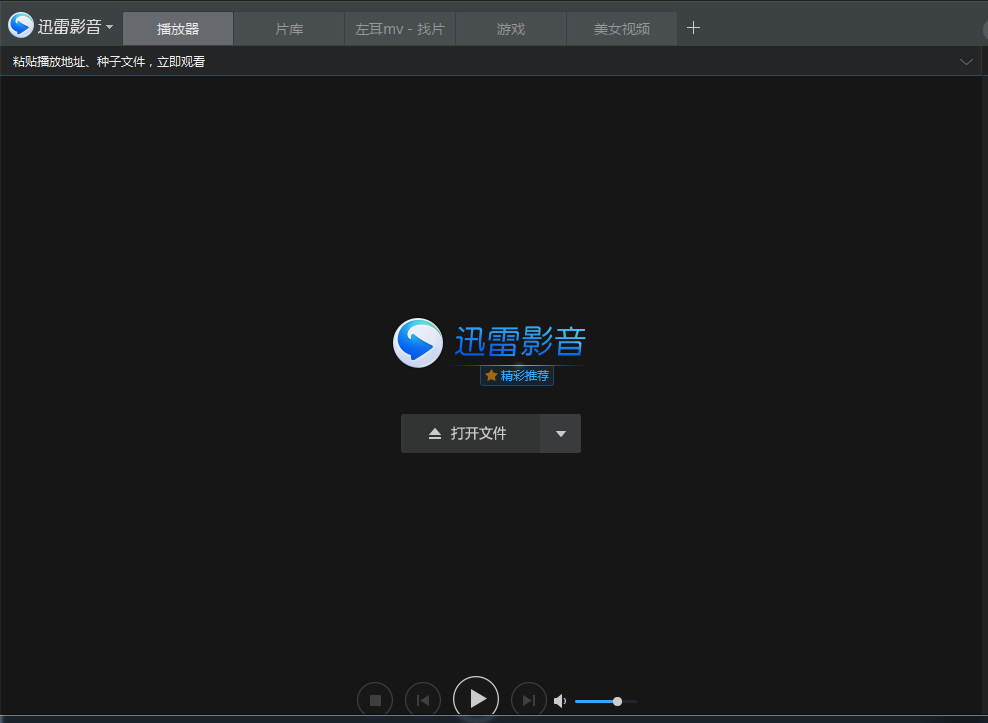
Task: Open the 片库 tab
Action: (x=289, y=28)
